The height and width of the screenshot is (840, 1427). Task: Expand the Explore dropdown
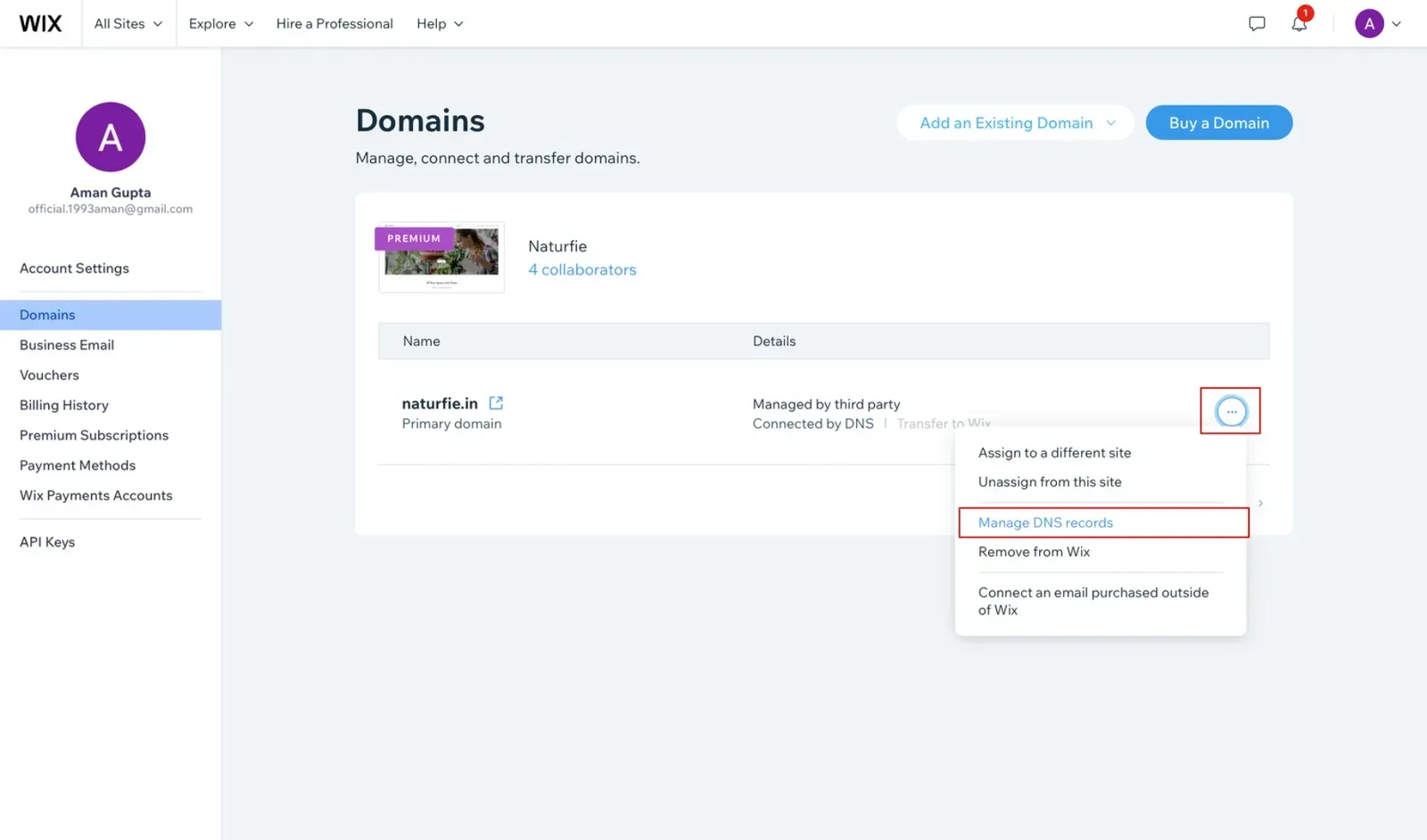pyautogui.click(x=221, y=23)
